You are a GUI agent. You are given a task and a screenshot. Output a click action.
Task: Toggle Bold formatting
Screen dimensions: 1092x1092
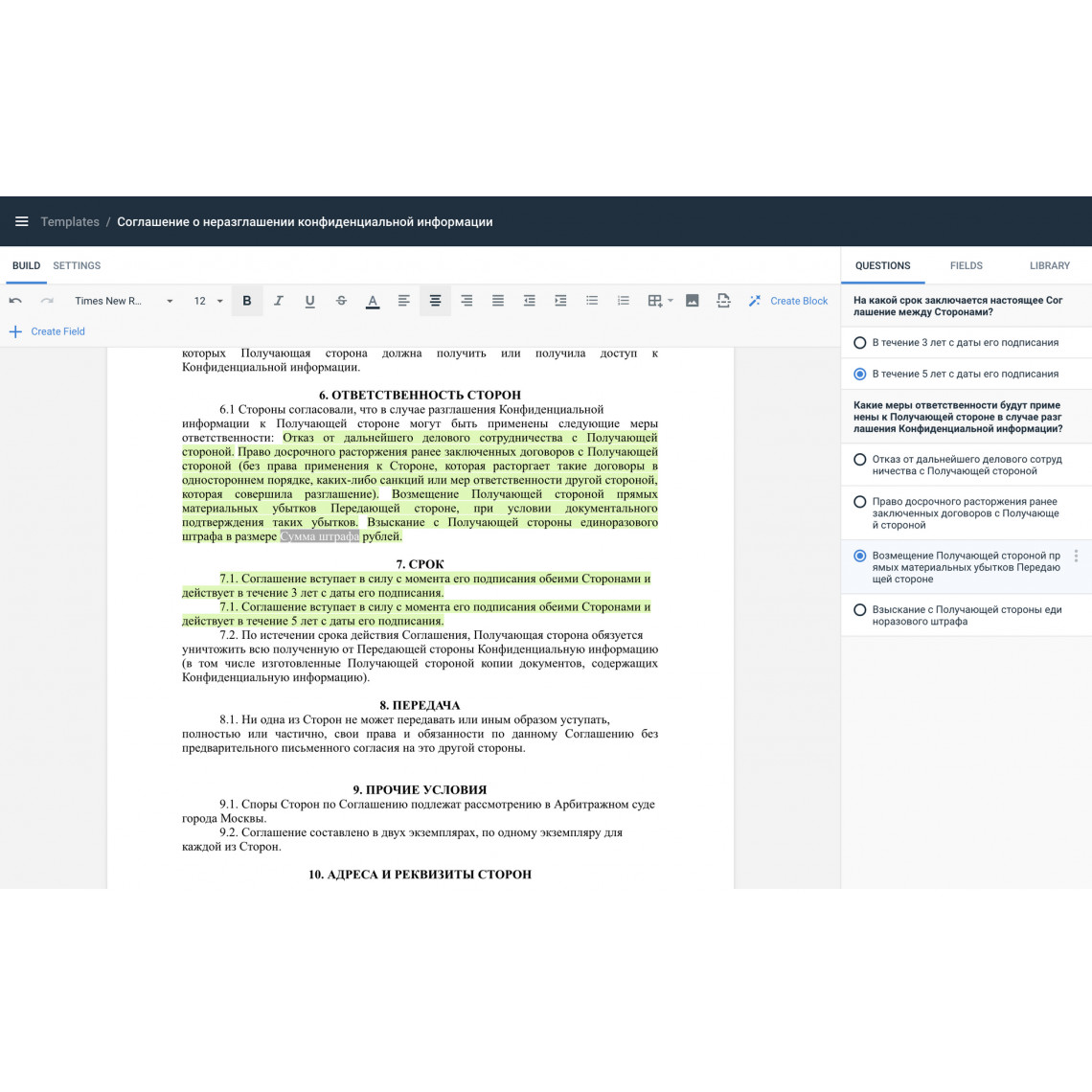(246, 301)
